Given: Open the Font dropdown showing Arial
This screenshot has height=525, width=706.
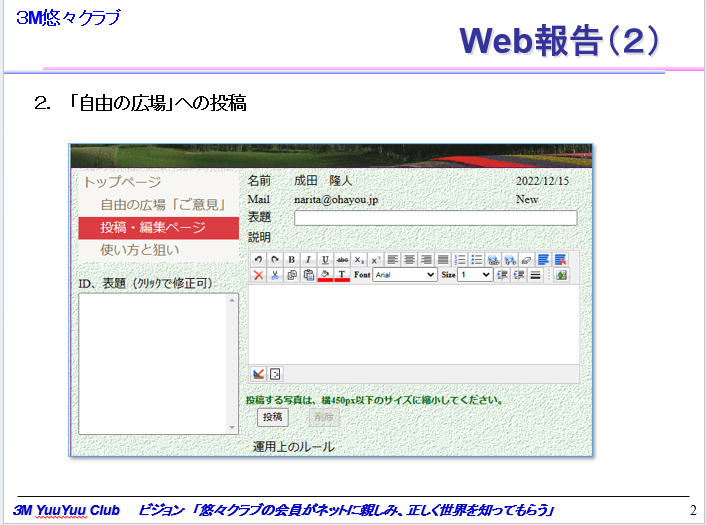Looking at the screenshot, I should pos(405,275).
